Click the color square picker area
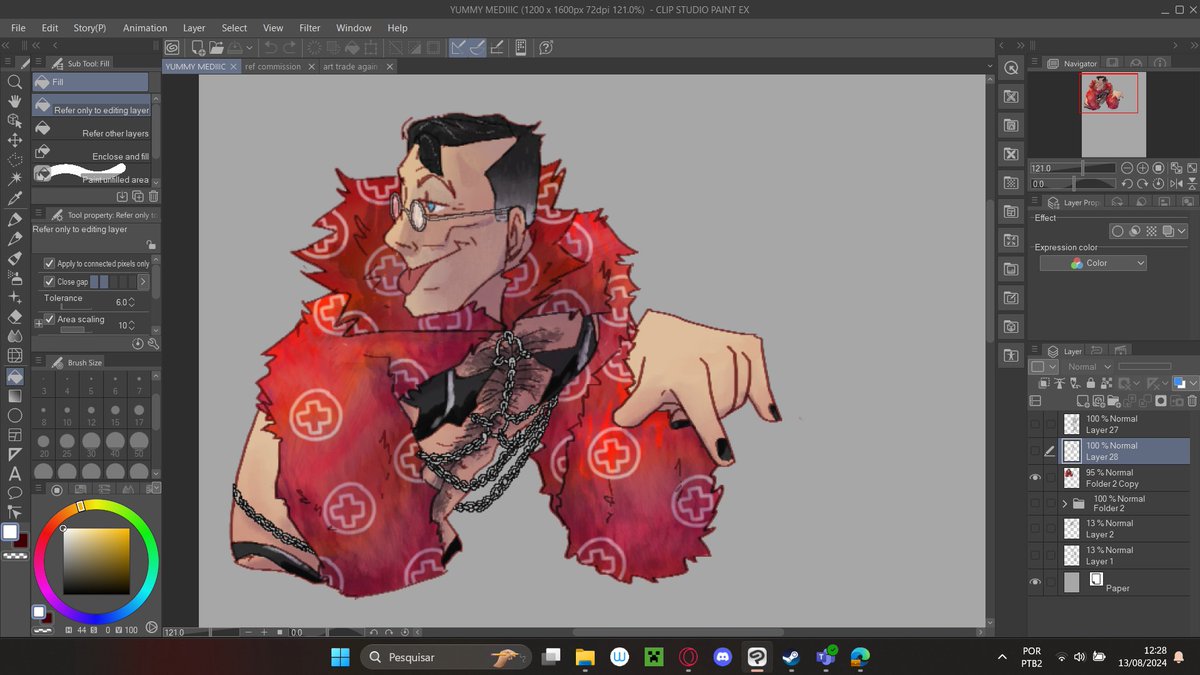Viewport: 1200px width, 675px height. click(97, 561)
